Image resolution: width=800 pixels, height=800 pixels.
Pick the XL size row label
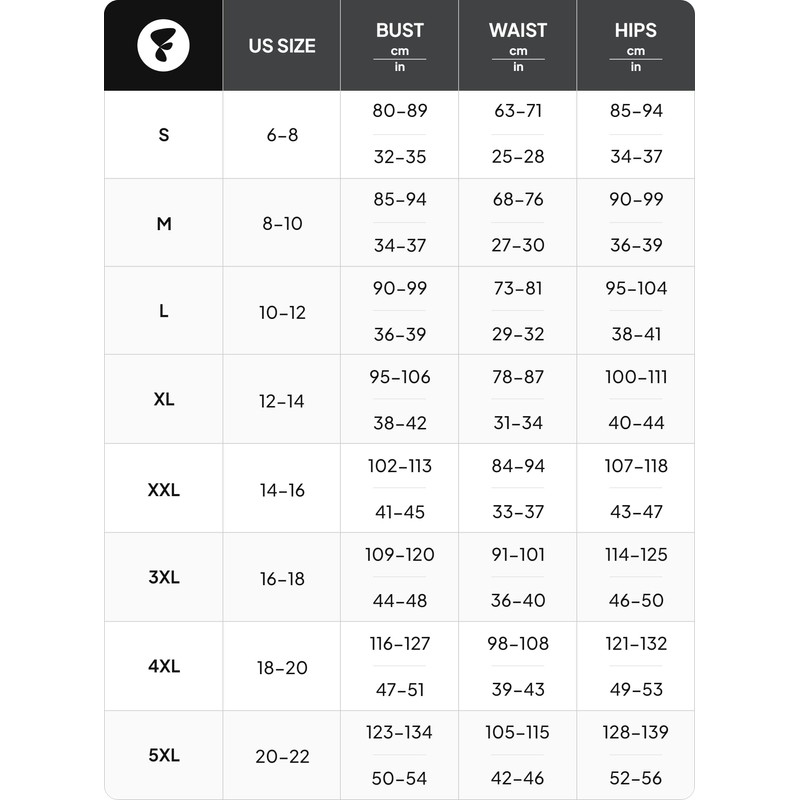tap(164, 400)
